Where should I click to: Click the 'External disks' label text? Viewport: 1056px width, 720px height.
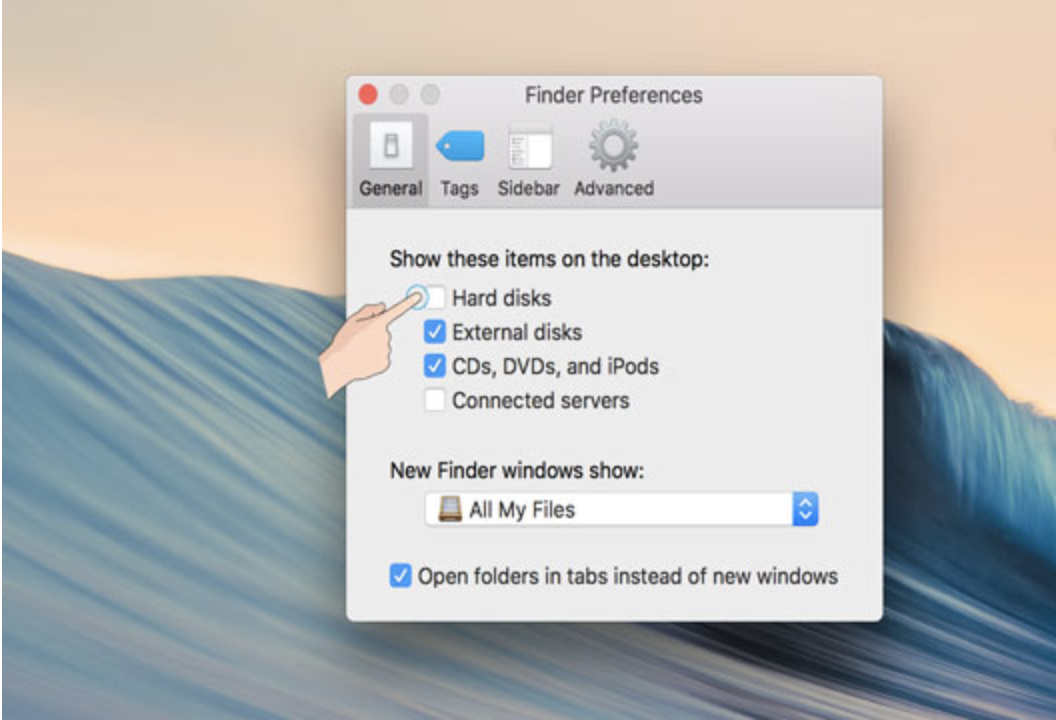click(x=517, y=332)
